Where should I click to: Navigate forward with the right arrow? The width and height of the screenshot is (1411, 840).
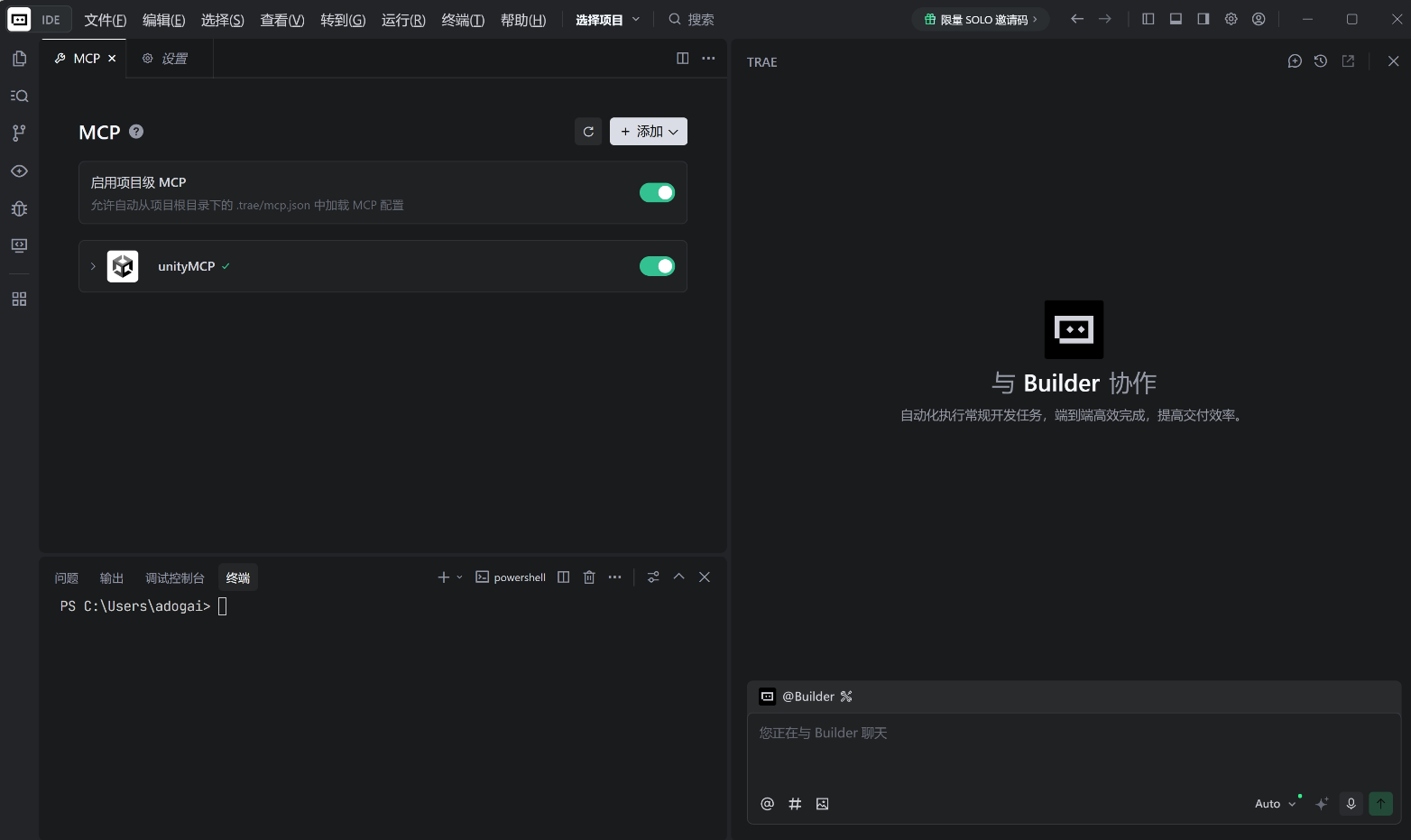point(1105,19)
